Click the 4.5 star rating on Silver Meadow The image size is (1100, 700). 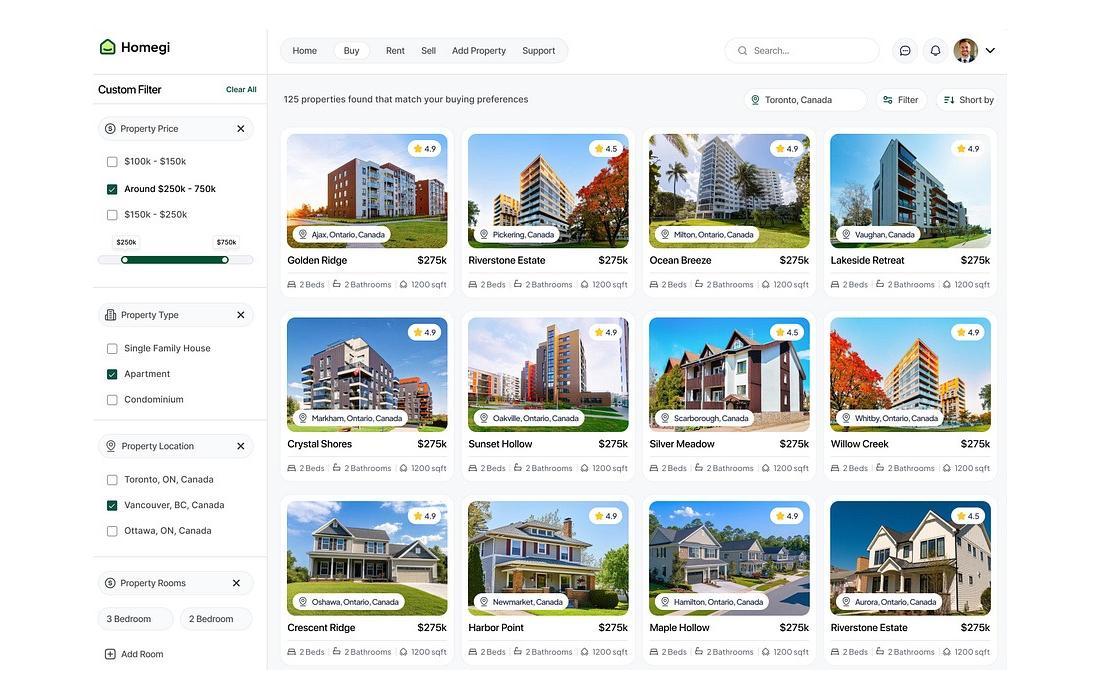click(787, 332)
